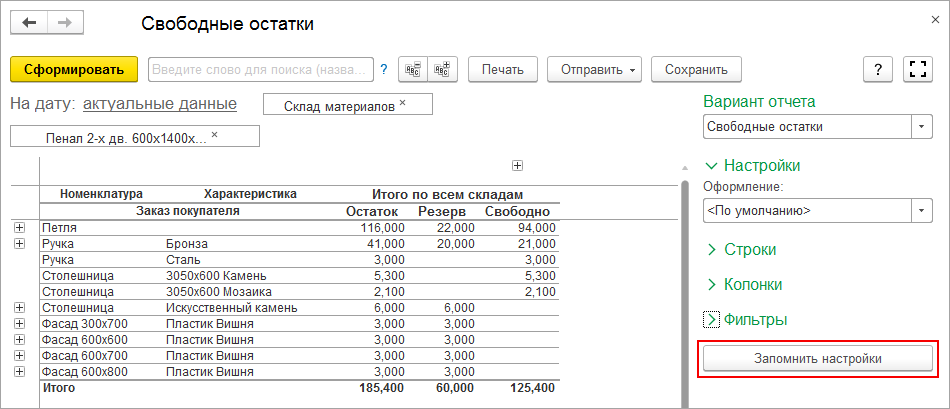Expand the column group plus above table

pyautogui.click(x=517, y=166)
